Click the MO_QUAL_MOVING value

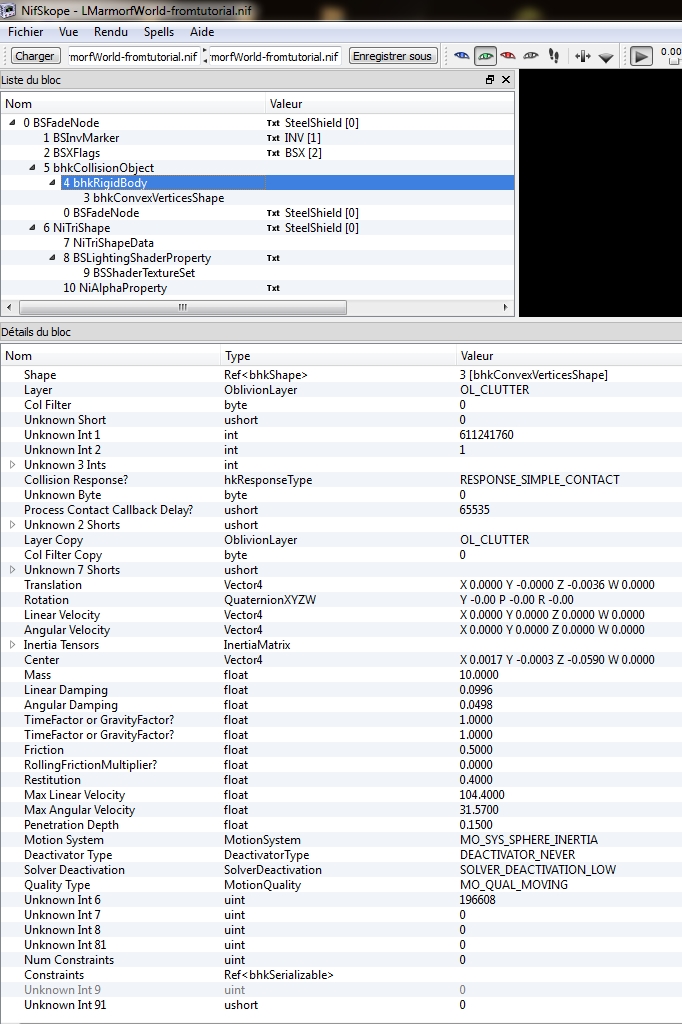(x=513, y=886)
